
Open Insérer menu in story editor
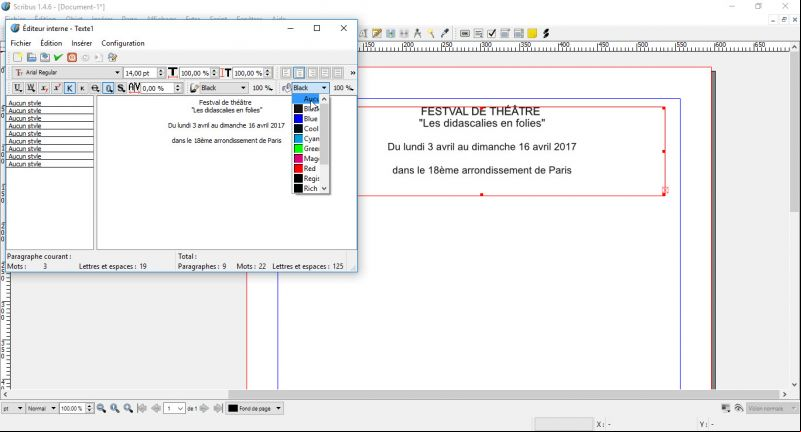[x=82, y=43]
